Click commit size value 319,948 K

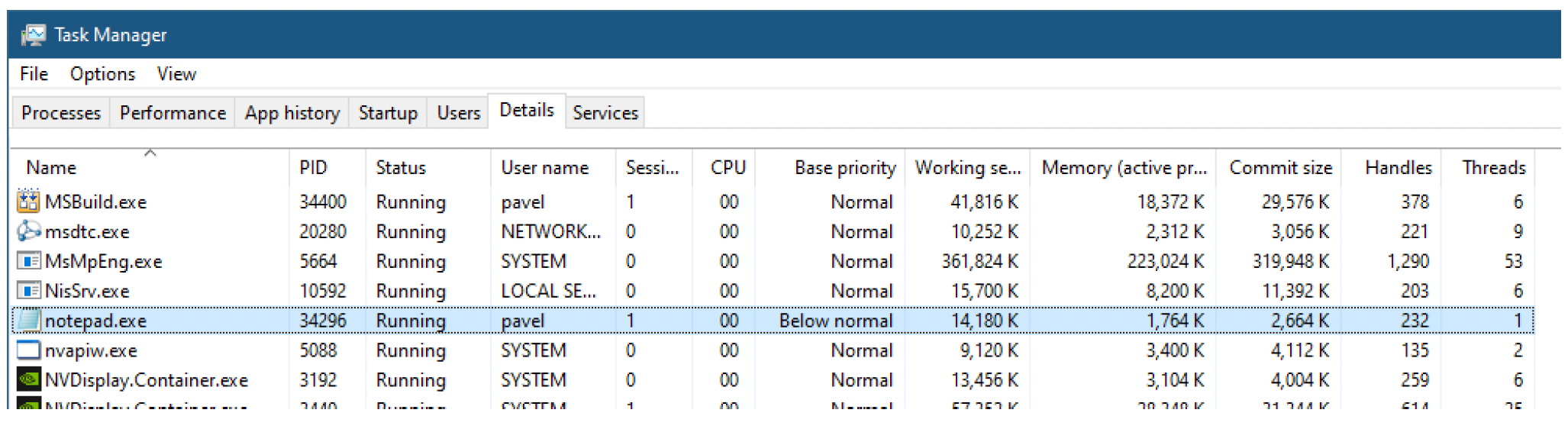click(1291, 262)
